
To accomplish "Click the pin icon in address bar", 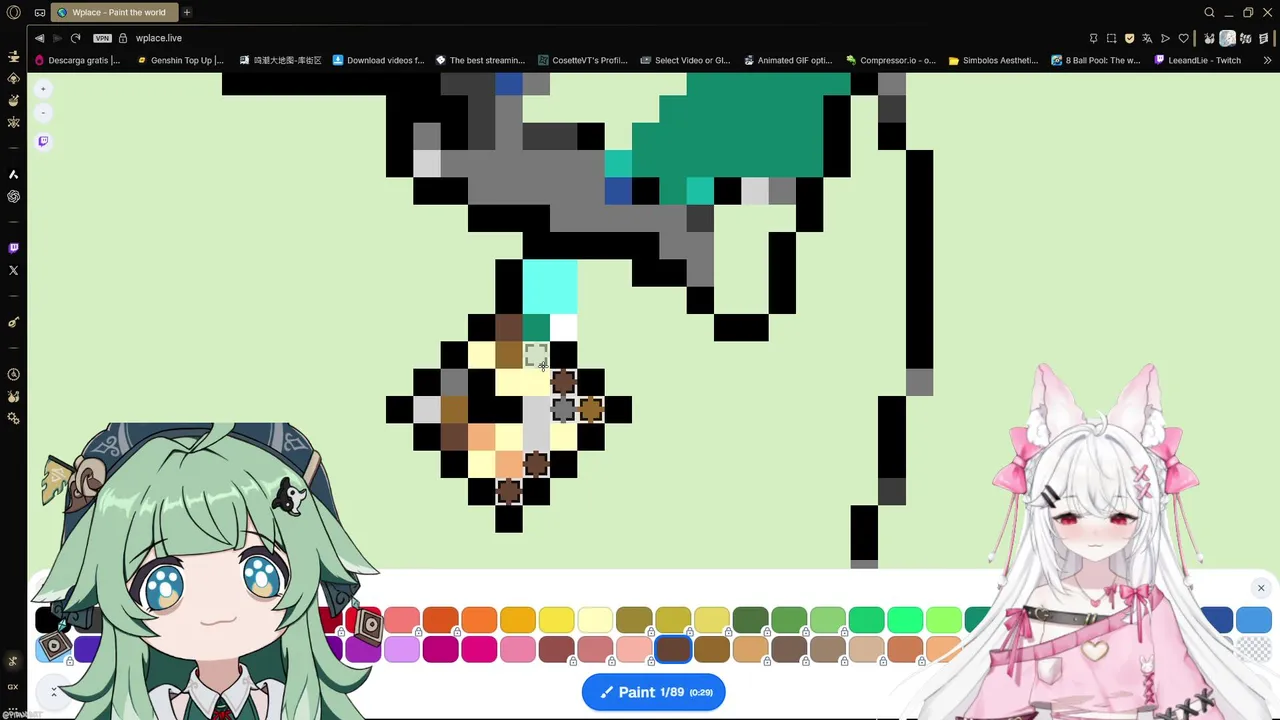I will (x=1093, y=38).
